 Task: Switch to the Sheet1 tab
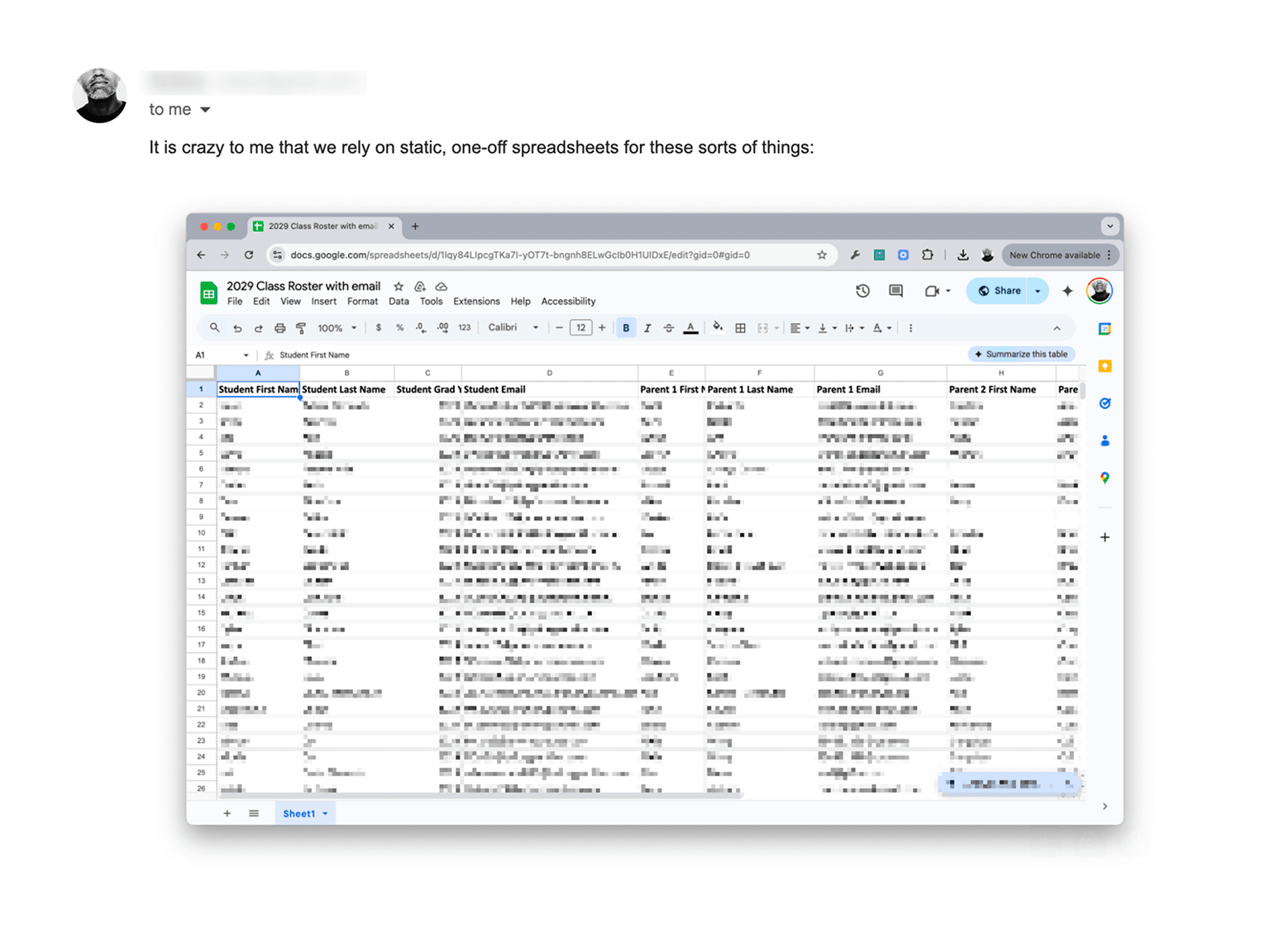click(298, 814)
